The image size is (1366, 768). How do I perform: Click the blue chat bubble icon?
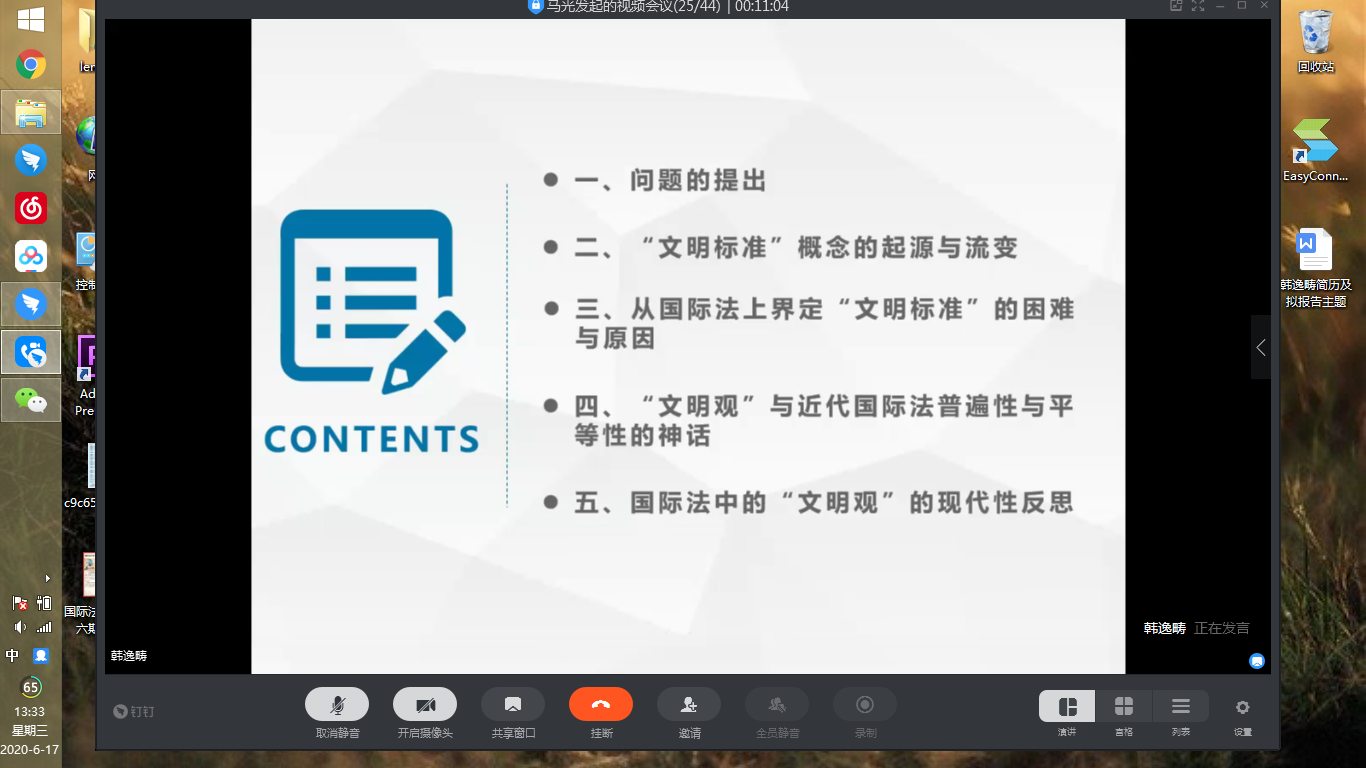pyautogui.click(x=1257, y=661)
